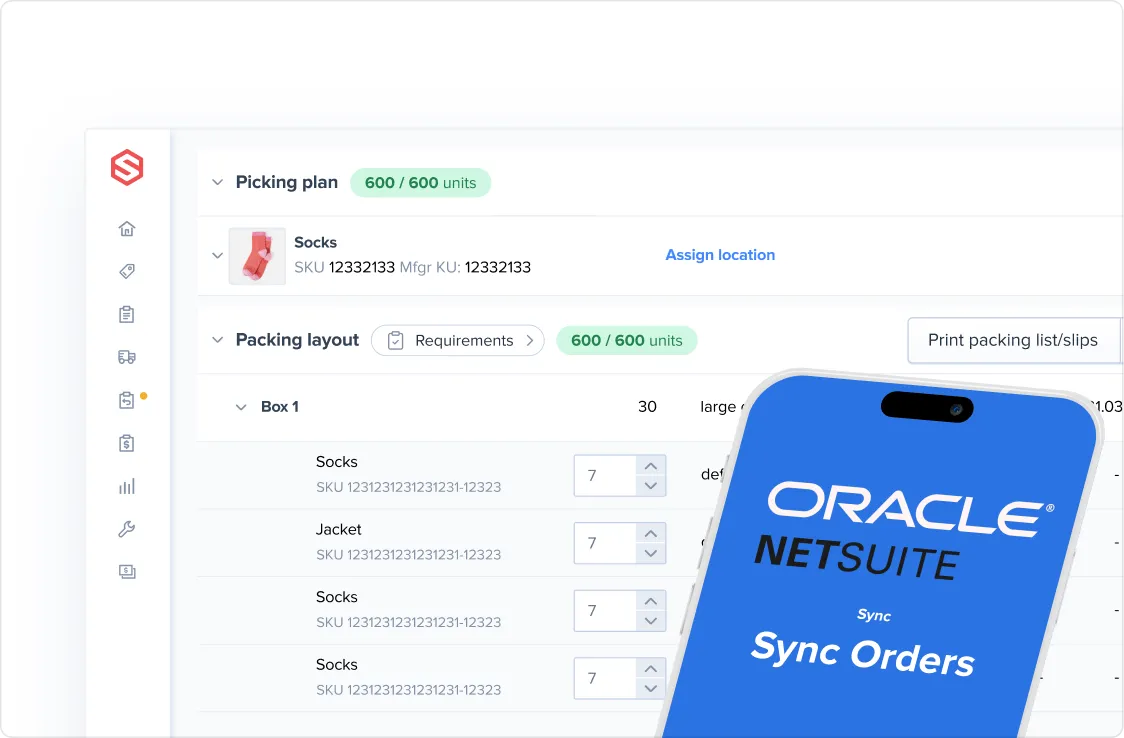Click the shipping truck icon in the sidebar
This screenshot has height=738, width=1124.
pyautogui.click(x=127, y=357)
